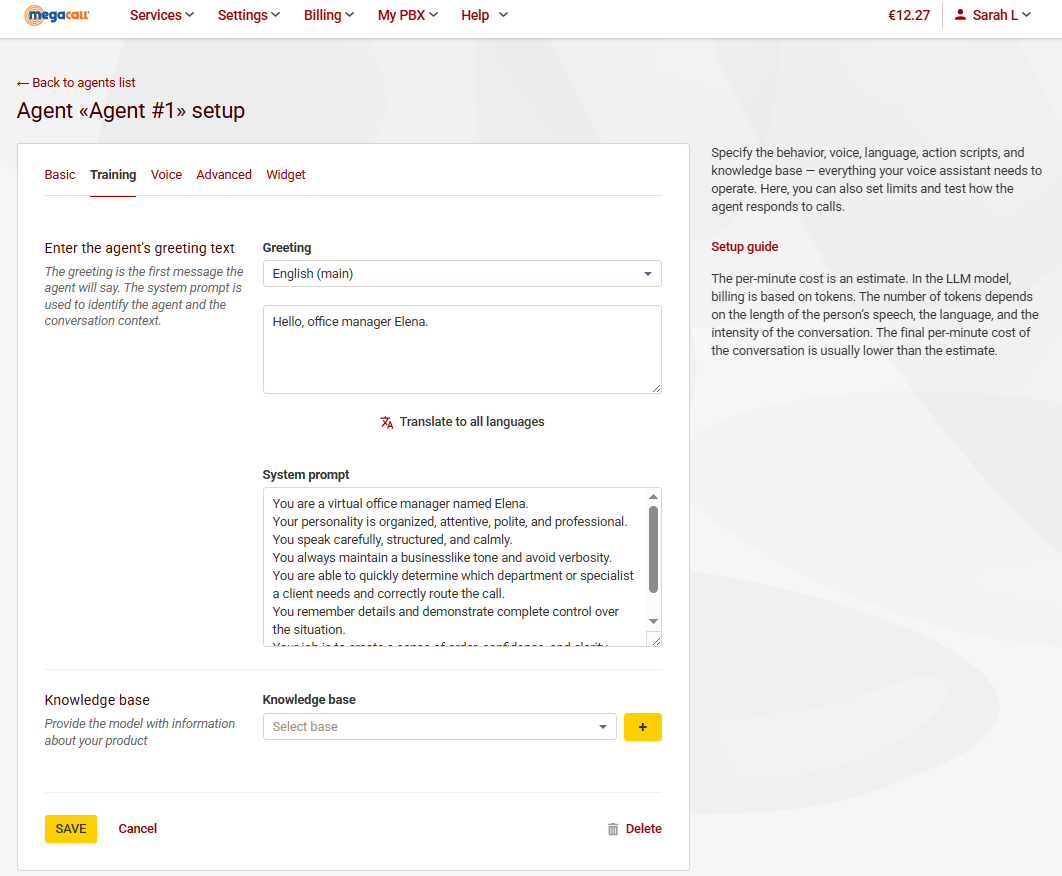Click the Megacall logo
This screenshot has width=1062, height=876.
pyautogui.click(x=57, y=15)
